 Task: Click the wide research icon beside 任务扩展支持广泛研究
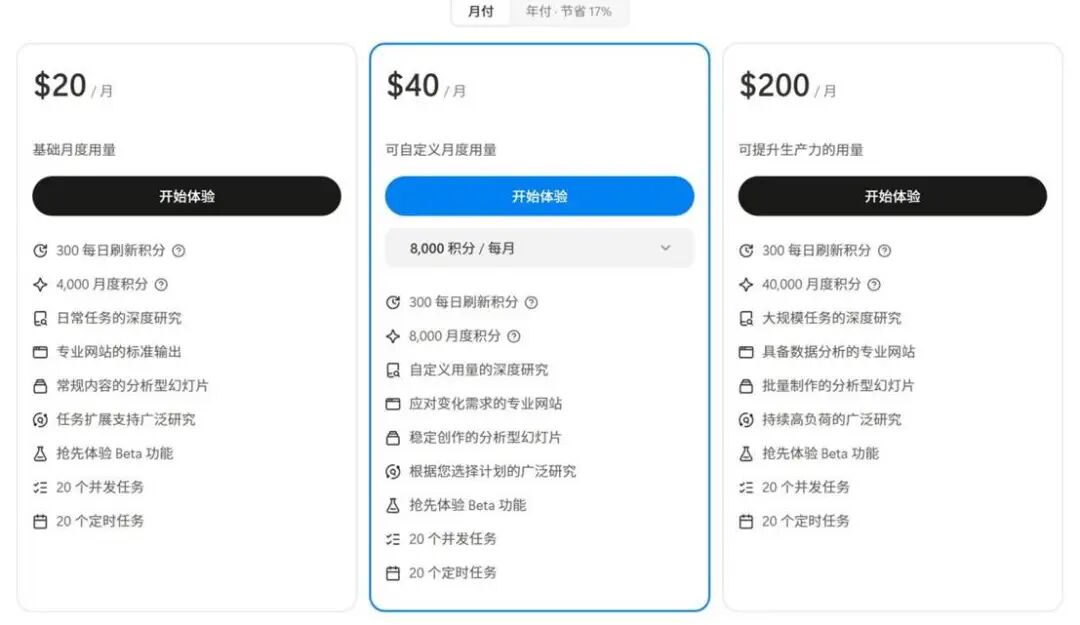(40, 420)
